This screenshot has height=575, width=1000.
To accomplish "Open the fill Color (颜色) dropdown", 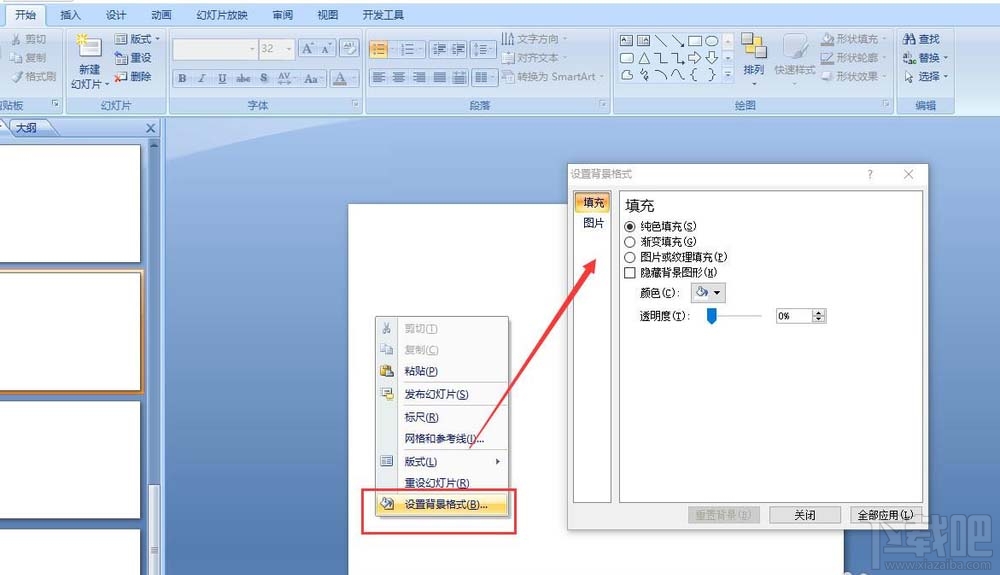I will (708, 293).
